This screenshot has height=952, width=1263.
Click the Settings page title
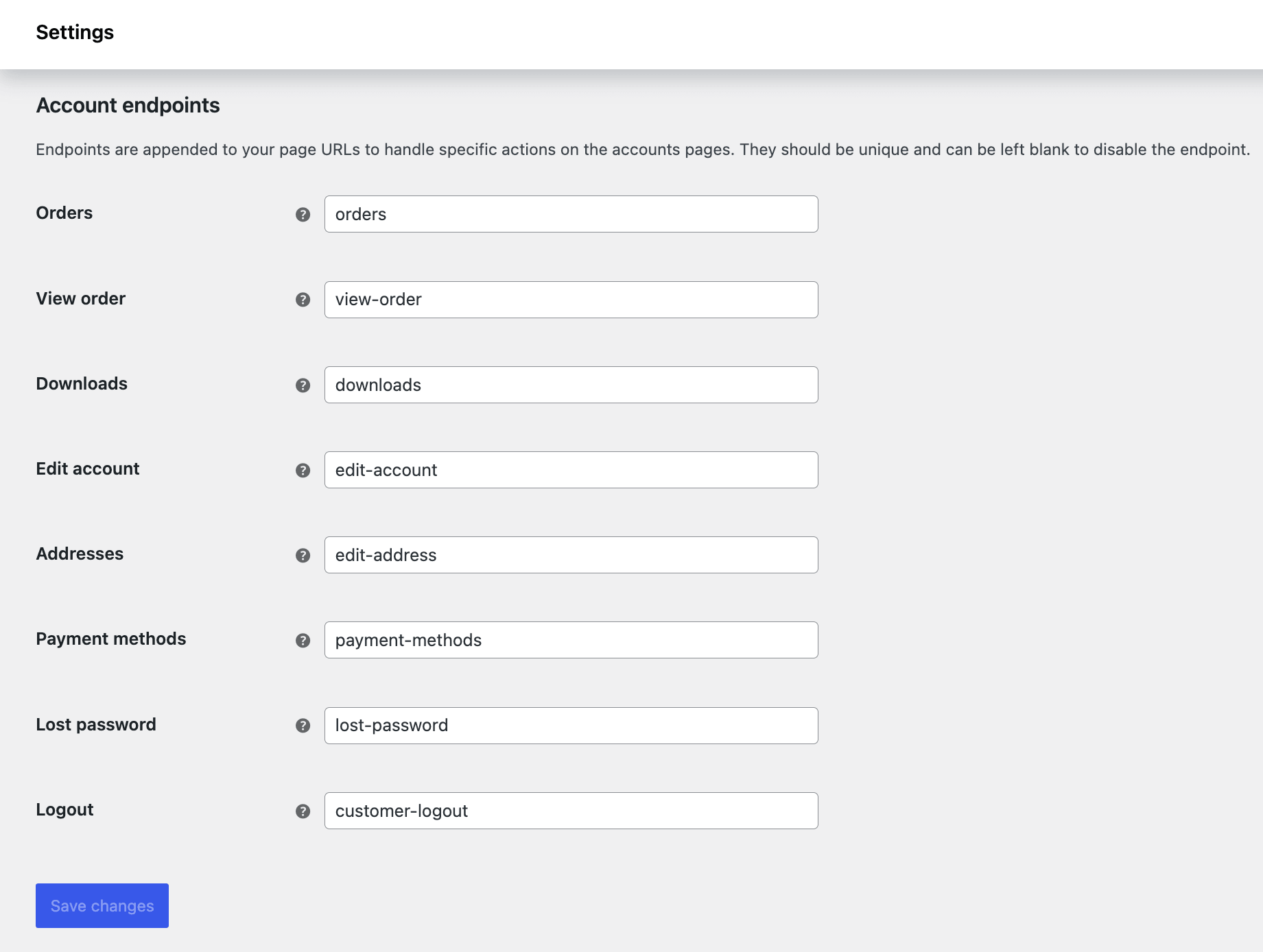pyautogui.click(x=75, y=32)
